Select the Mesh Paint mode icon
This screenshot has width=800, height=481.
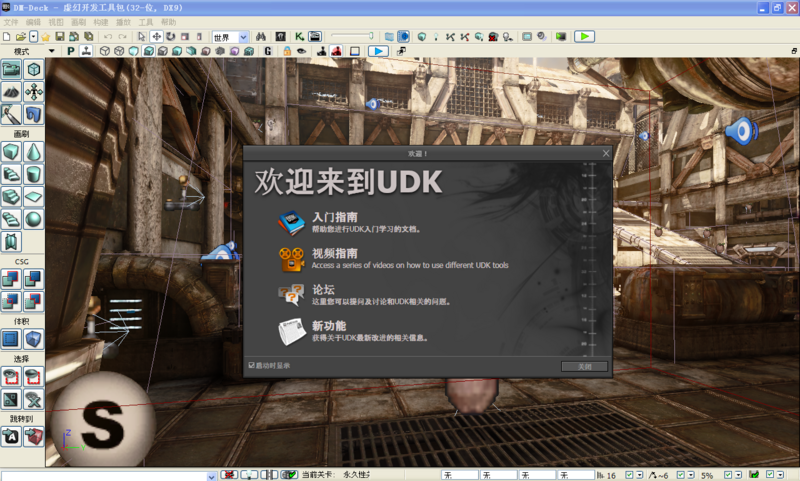point(11,114)
